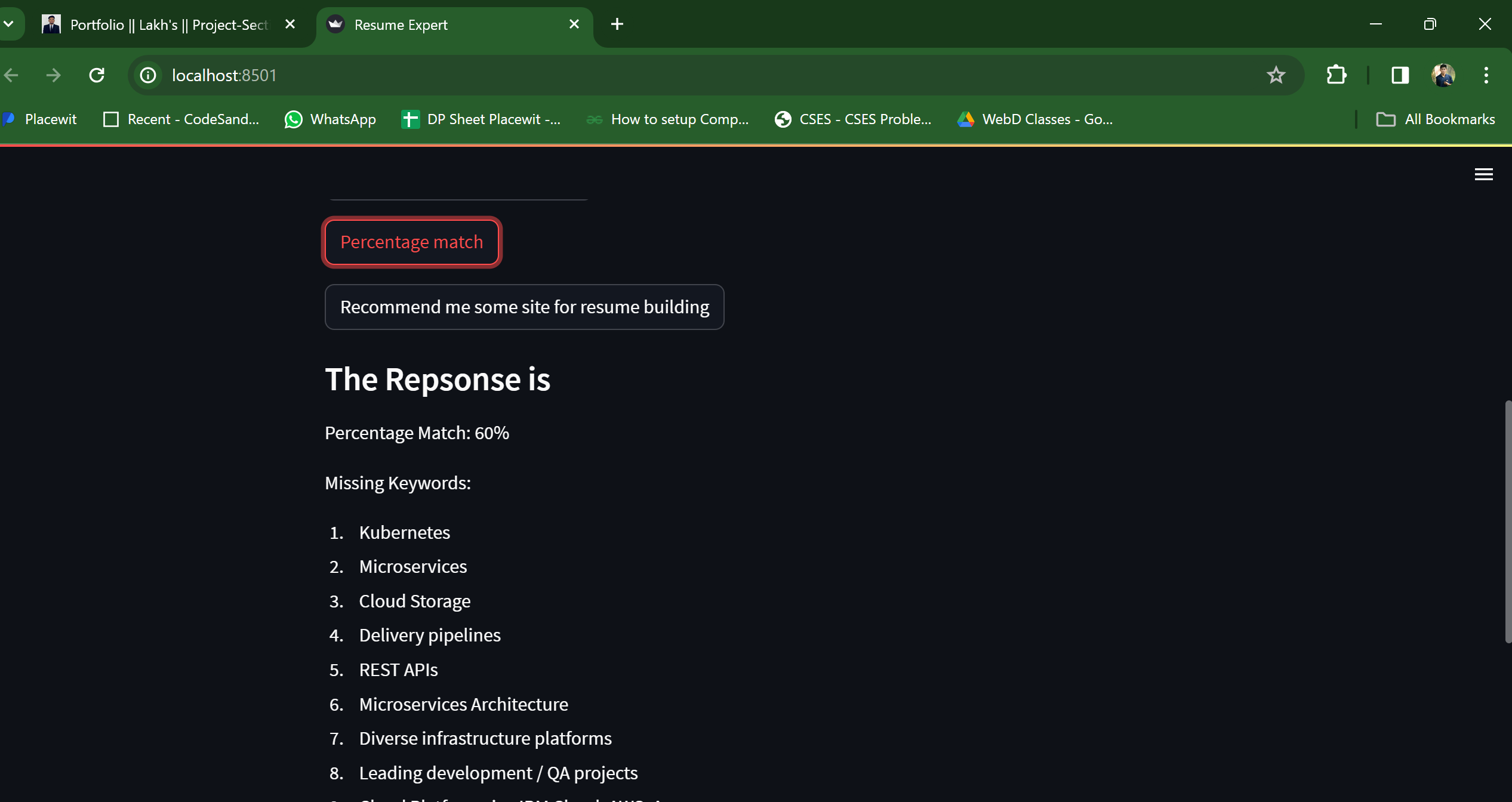Toggle the browser side panel
Screen dimensions: 1512x802
[x=1400, y=75]
